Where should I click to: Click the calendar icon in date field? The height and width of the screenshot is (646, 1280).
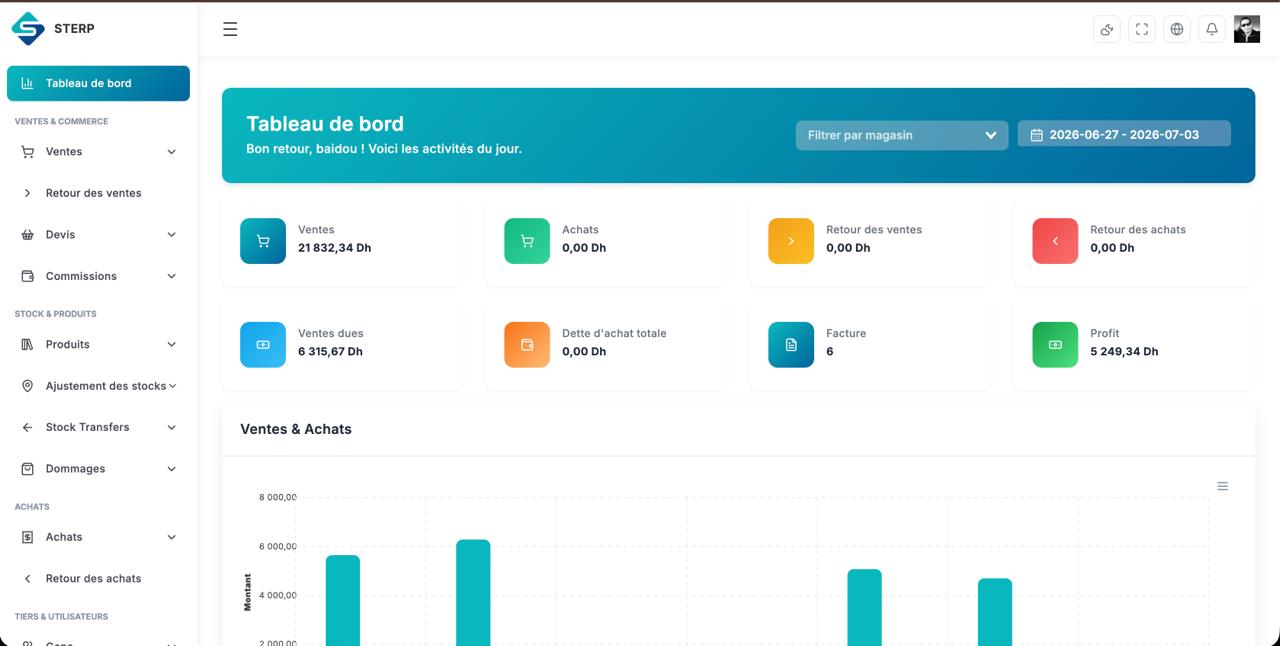pyautogui.click(x=1037, y=135)
